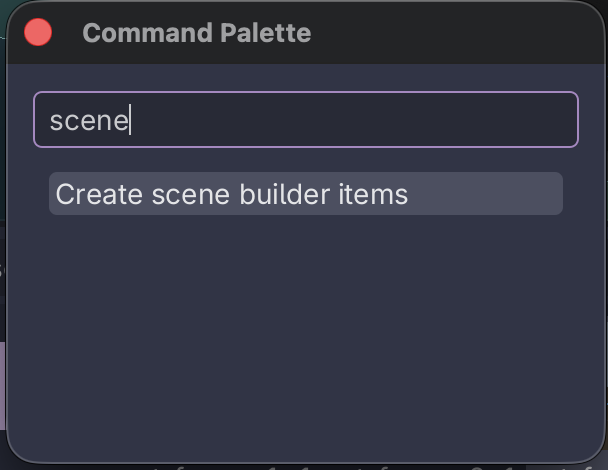Click the red close button icon

click(x=38, y=33)
